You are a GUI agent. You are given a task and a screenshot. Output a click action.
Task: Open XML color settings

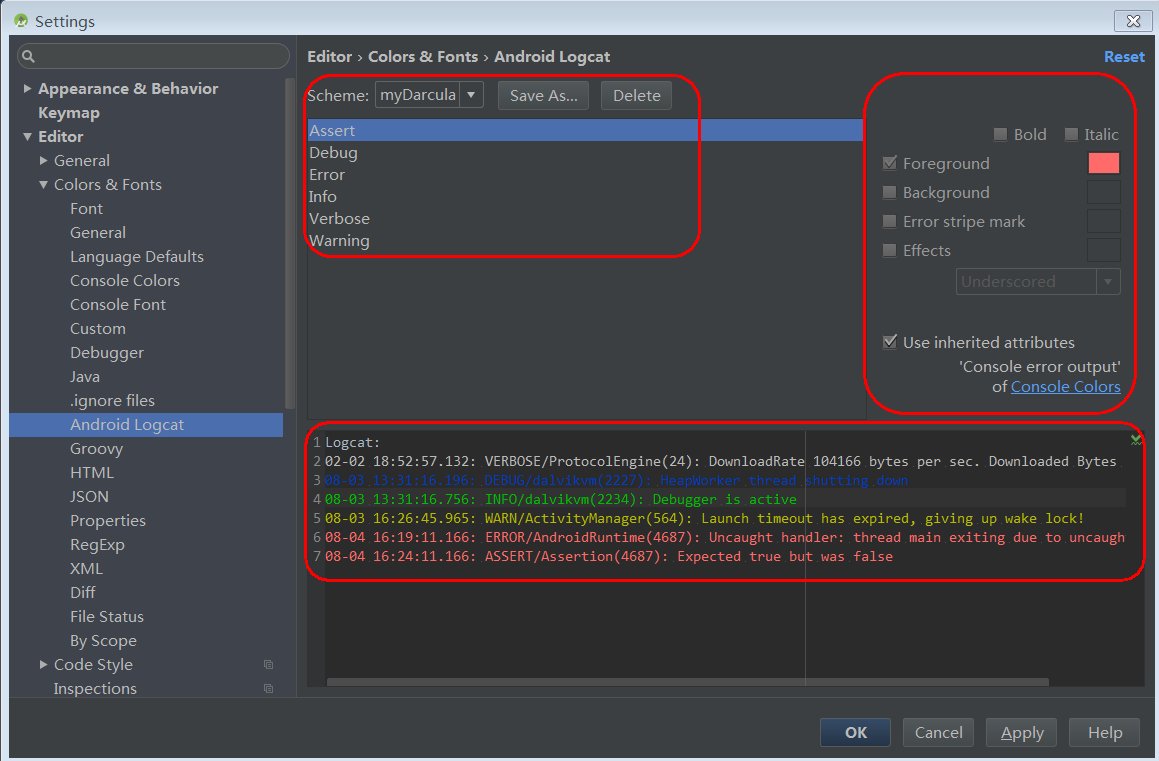(x=86, y=569)
